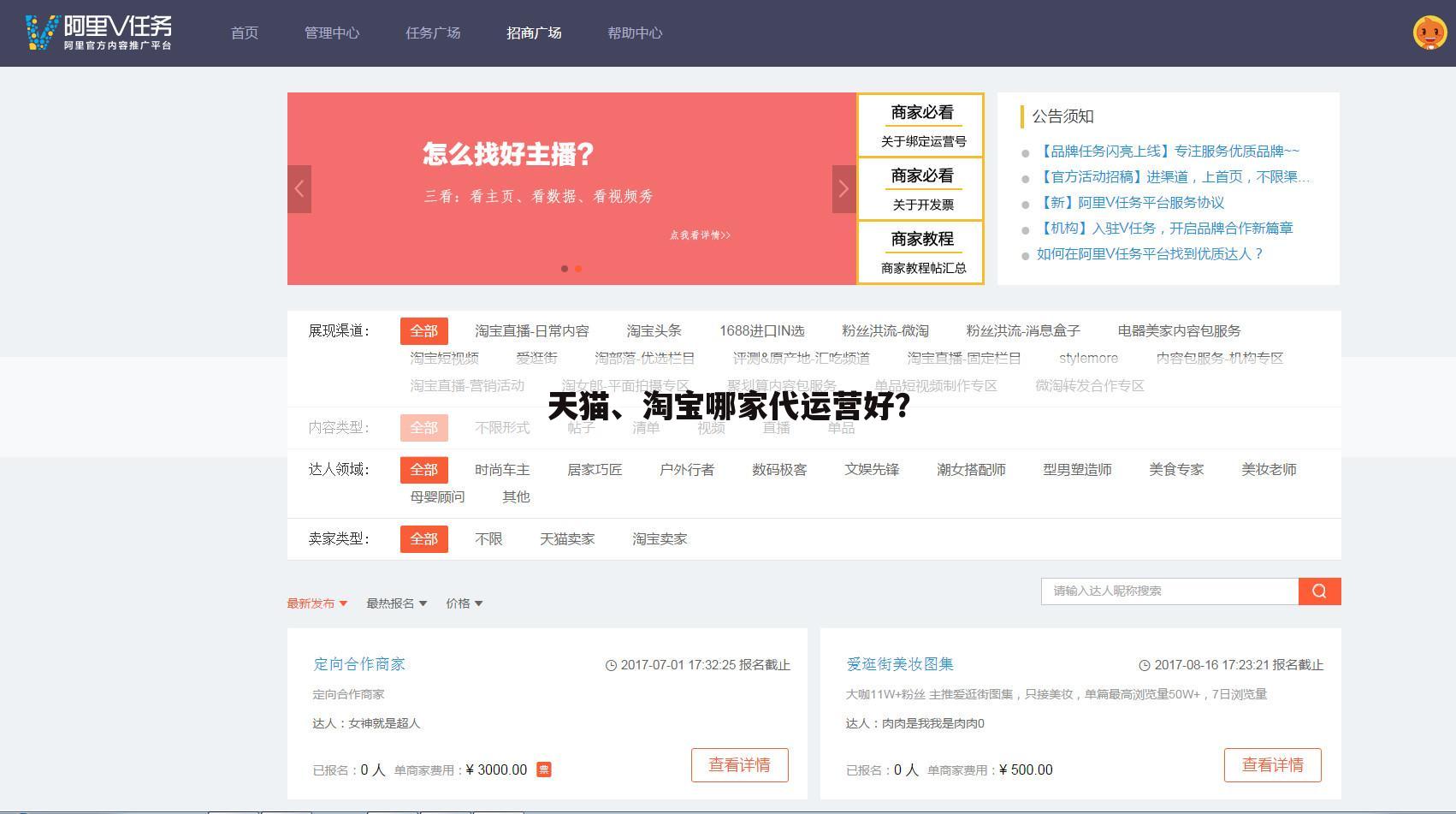Filter talent field by 美食专家
1456x814 pixels.
[x=1176, y=470]
